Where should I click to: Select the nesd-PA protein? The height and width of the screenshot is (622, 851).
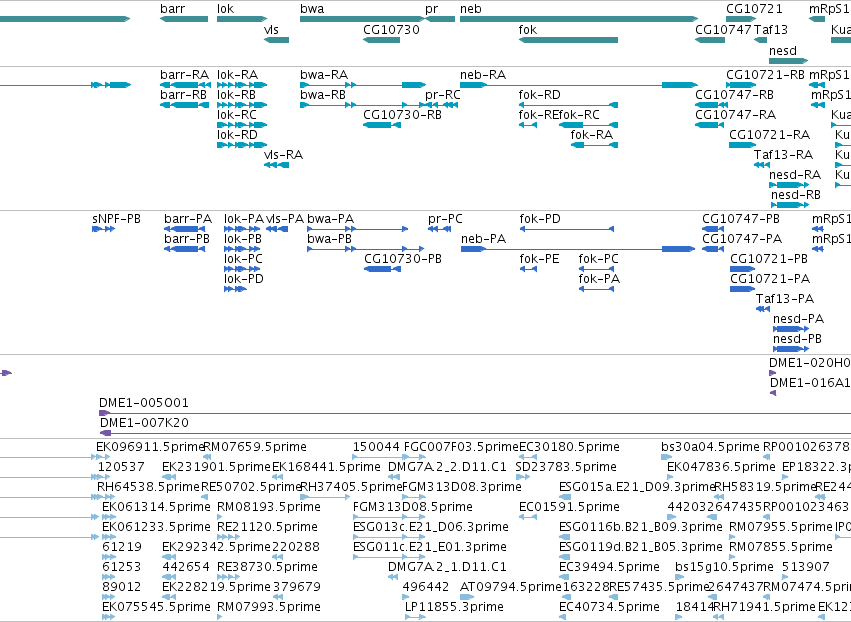coord(791,329)
